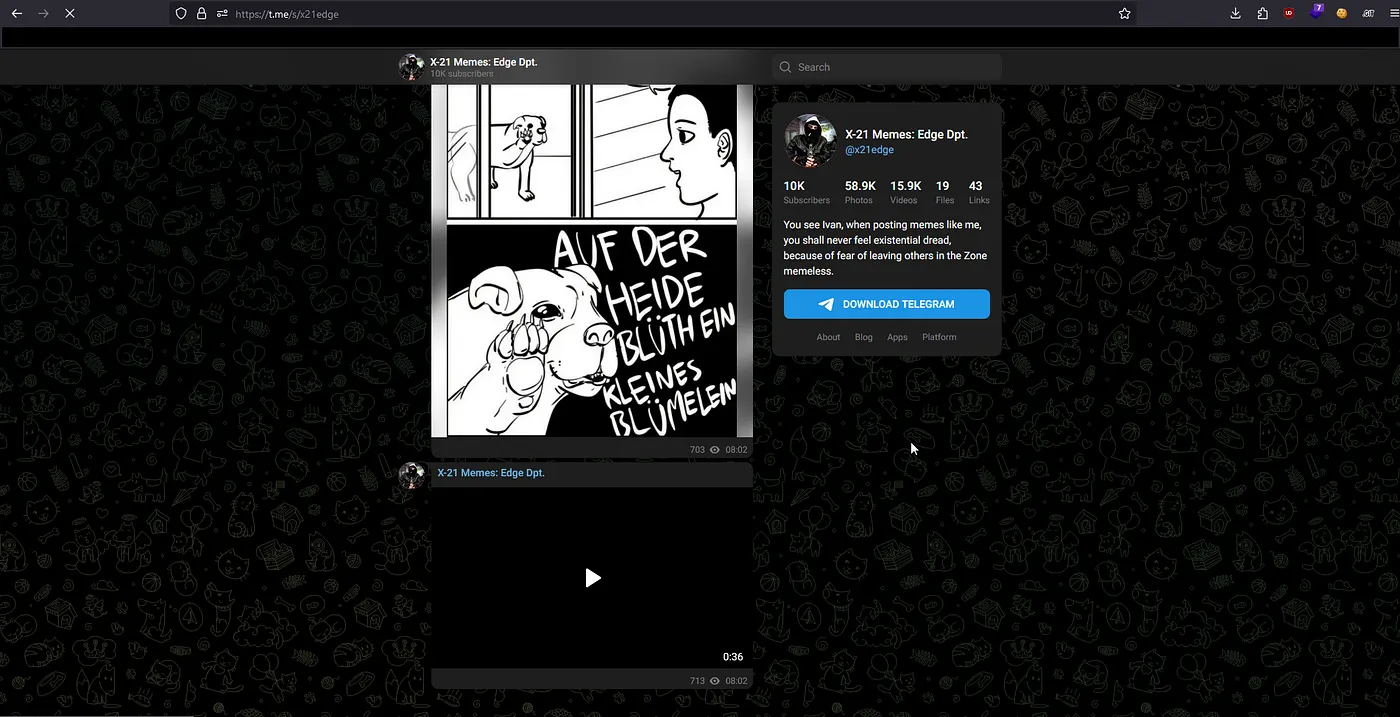Click the 0:36 video duration label
The width and height of the screenshot is (1400, 717).
[x=733, y=657]
